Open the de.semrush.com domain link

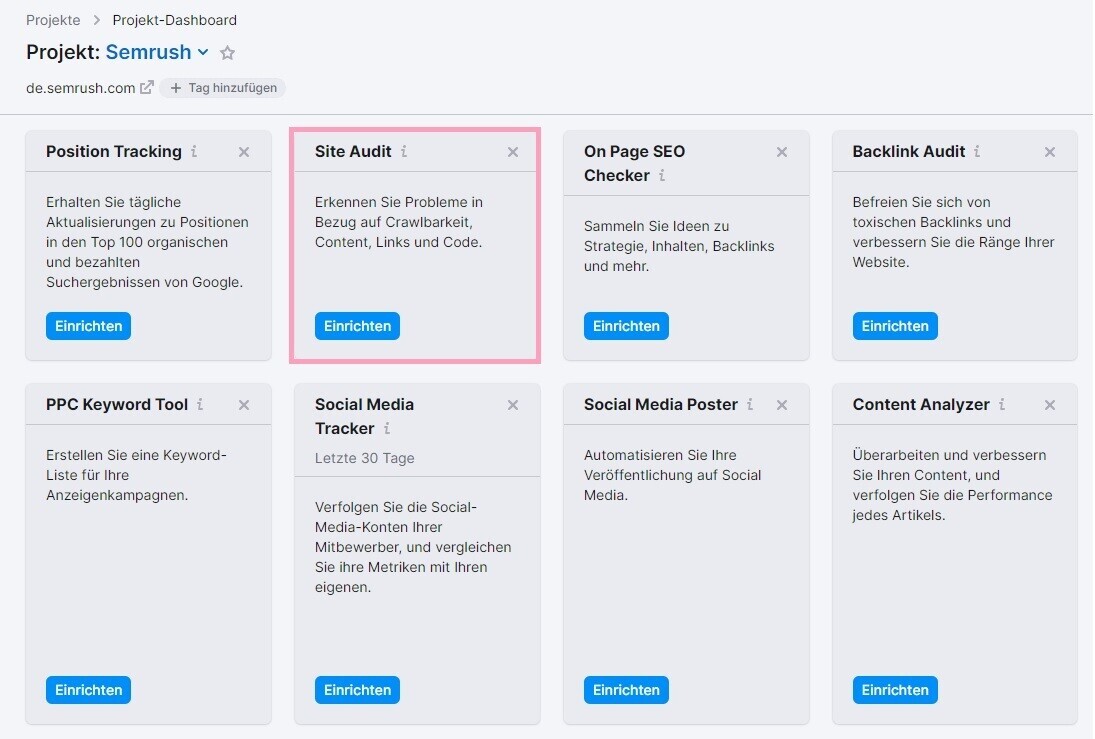tap(80, 87)
